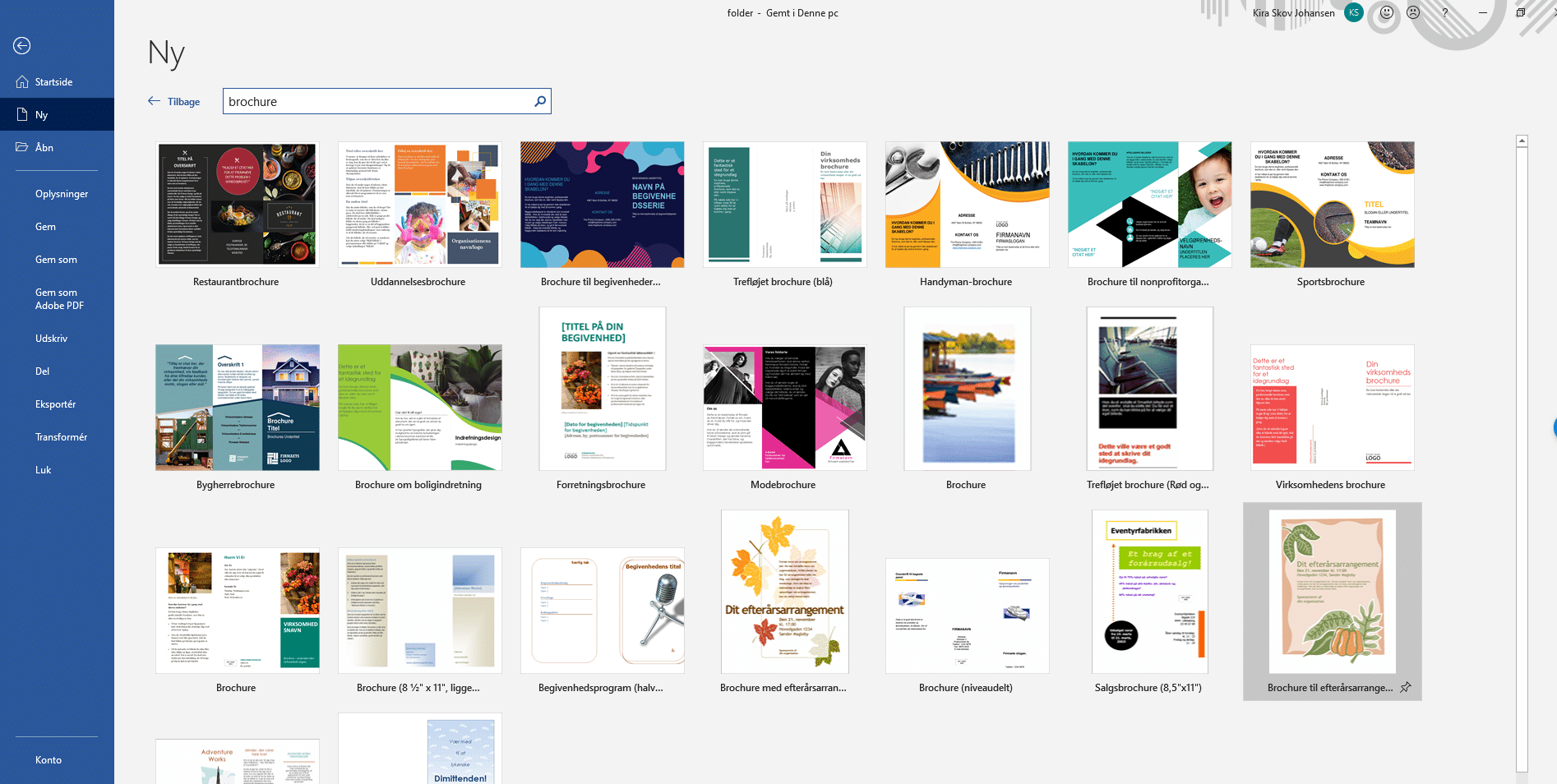
Task: Click the magnifier search icon in the search box
Action: tap(540, 101)
